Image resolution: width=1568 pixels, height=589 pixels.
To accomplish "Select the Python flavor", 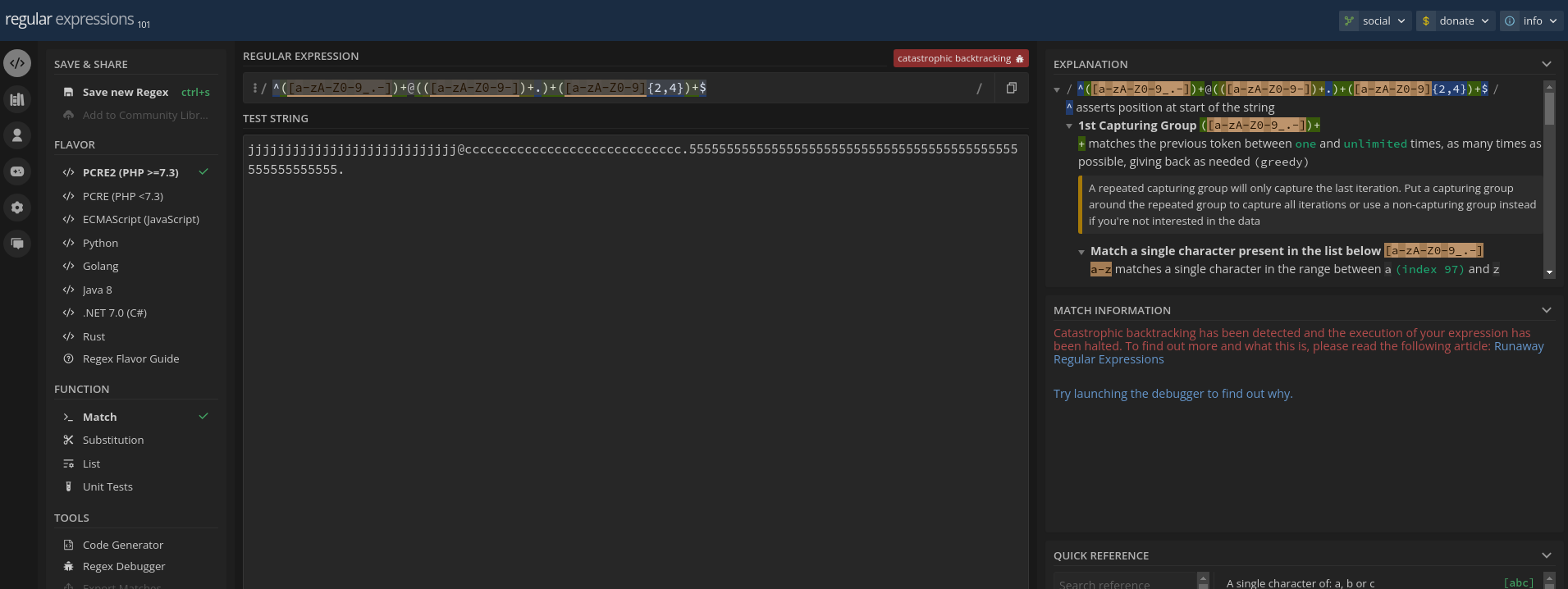I will pyautogui.click(x=100, y=243).
